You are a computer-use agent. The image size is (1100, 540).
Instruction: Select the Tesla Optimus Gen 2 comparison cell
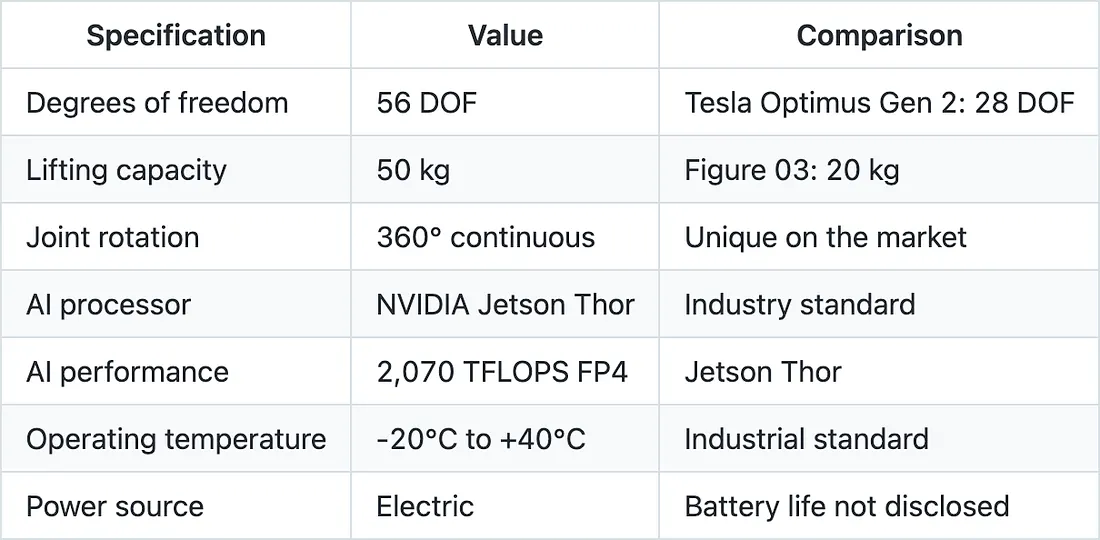click(879, 103)
